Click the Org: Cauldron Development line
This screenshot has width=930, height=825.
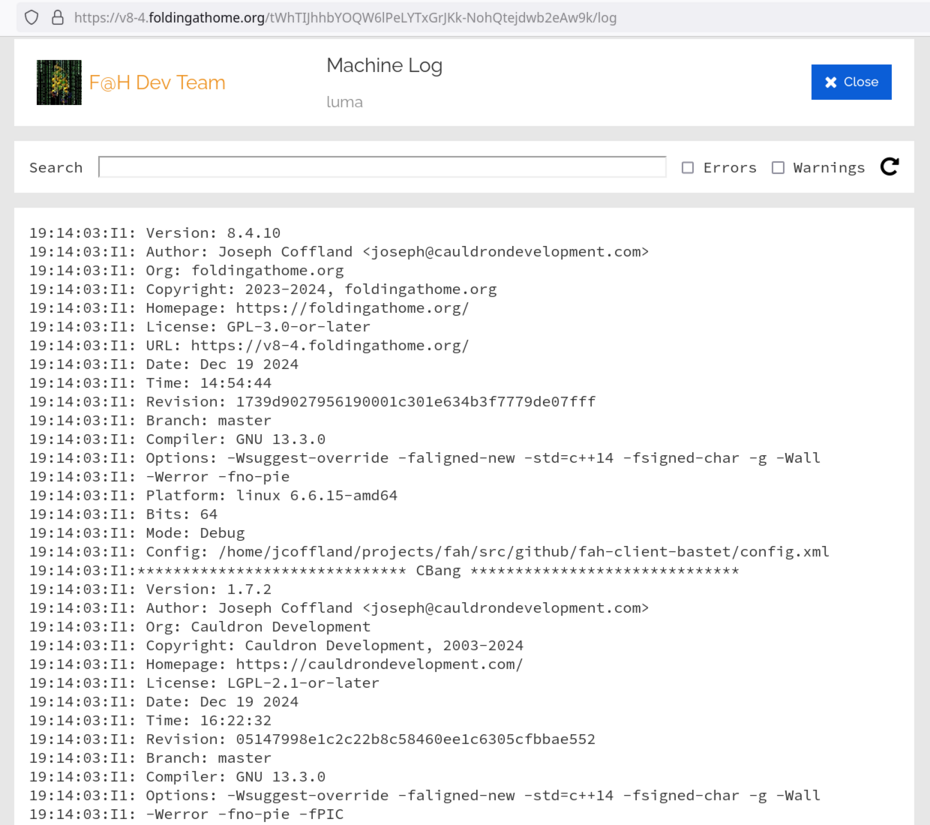click(x=200, y=627)
